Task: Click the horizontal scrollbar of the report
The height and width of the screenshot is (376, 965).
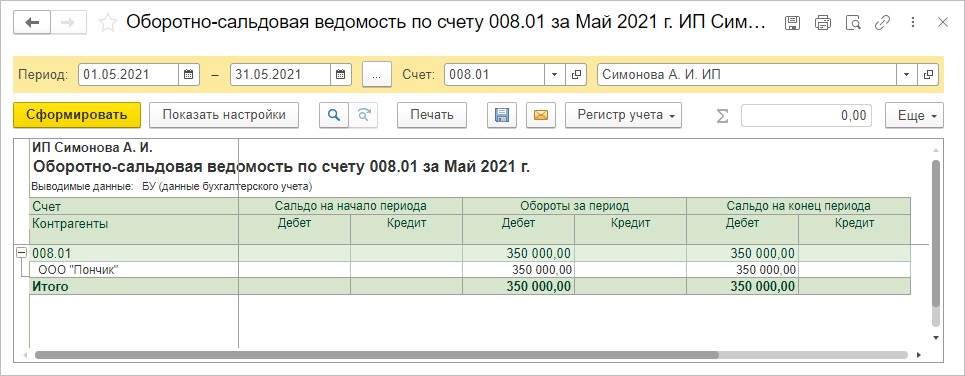Action: pyautogui.click(x=377, y=355)
